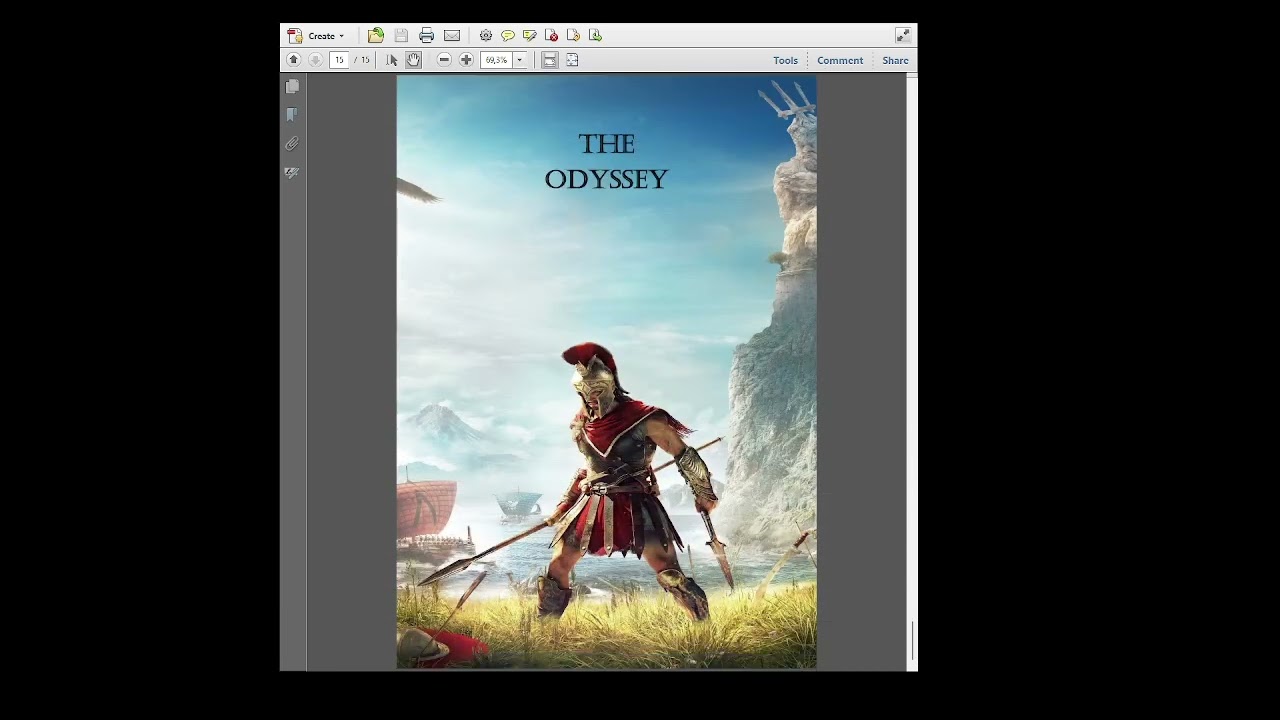
Task: Open preferences gear icon in toolbar
Action: [486, 36]
